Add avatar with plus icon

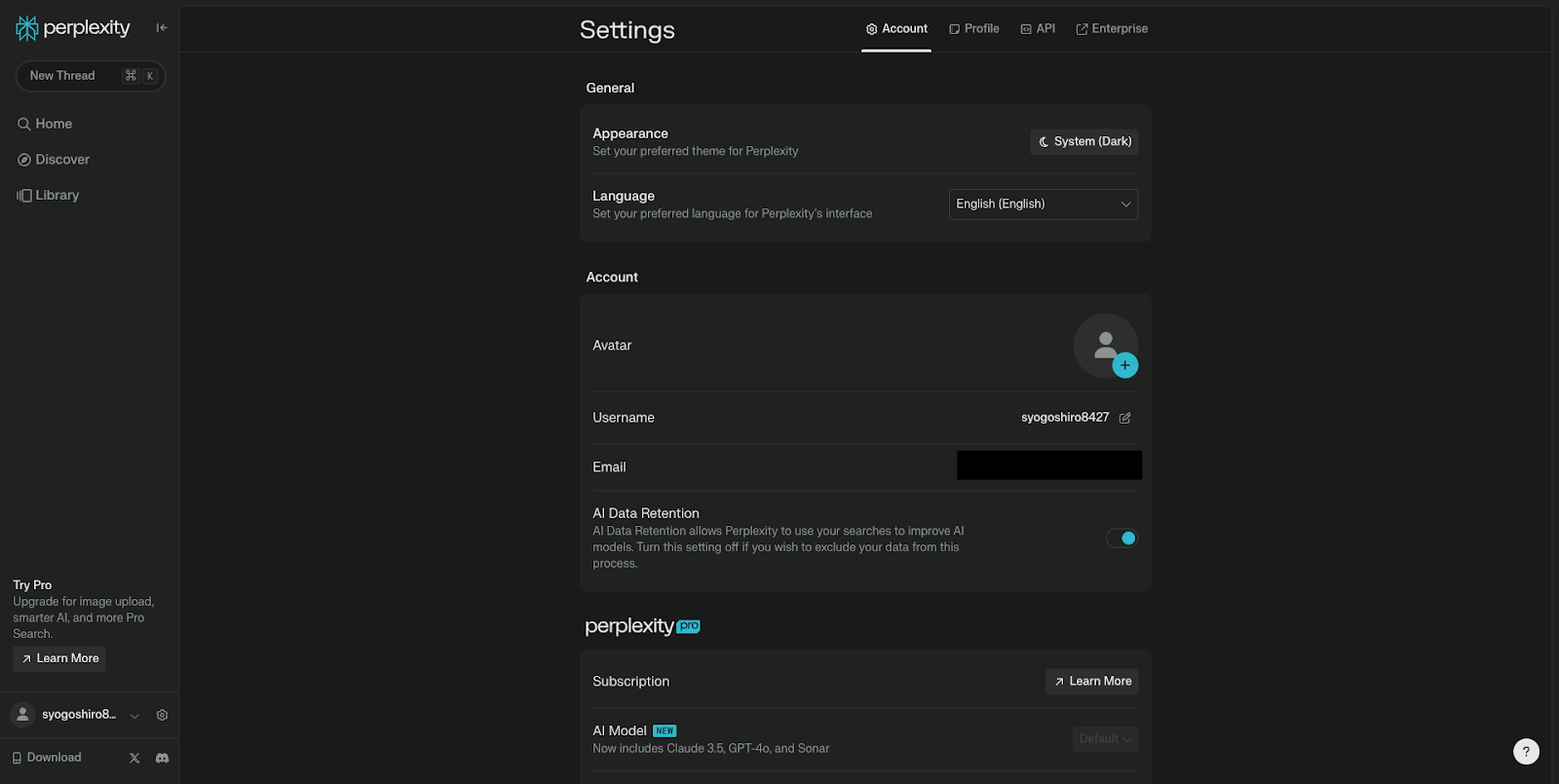(x=1125, y=365)
